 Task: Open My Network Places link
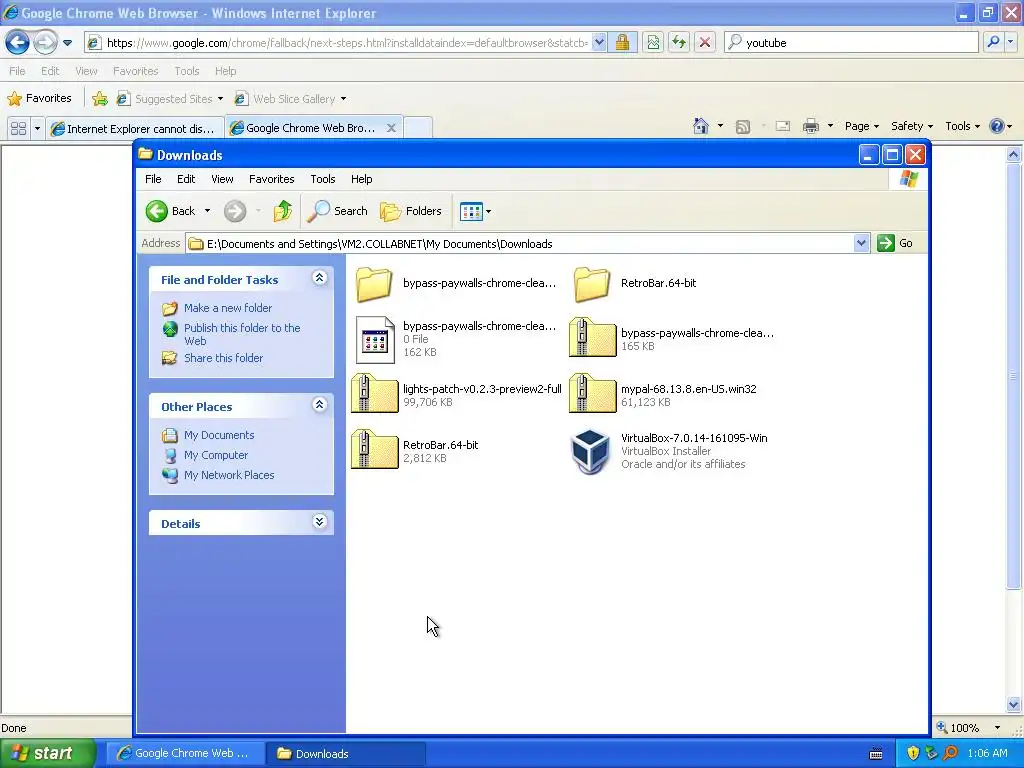click(x=229, y=475)
